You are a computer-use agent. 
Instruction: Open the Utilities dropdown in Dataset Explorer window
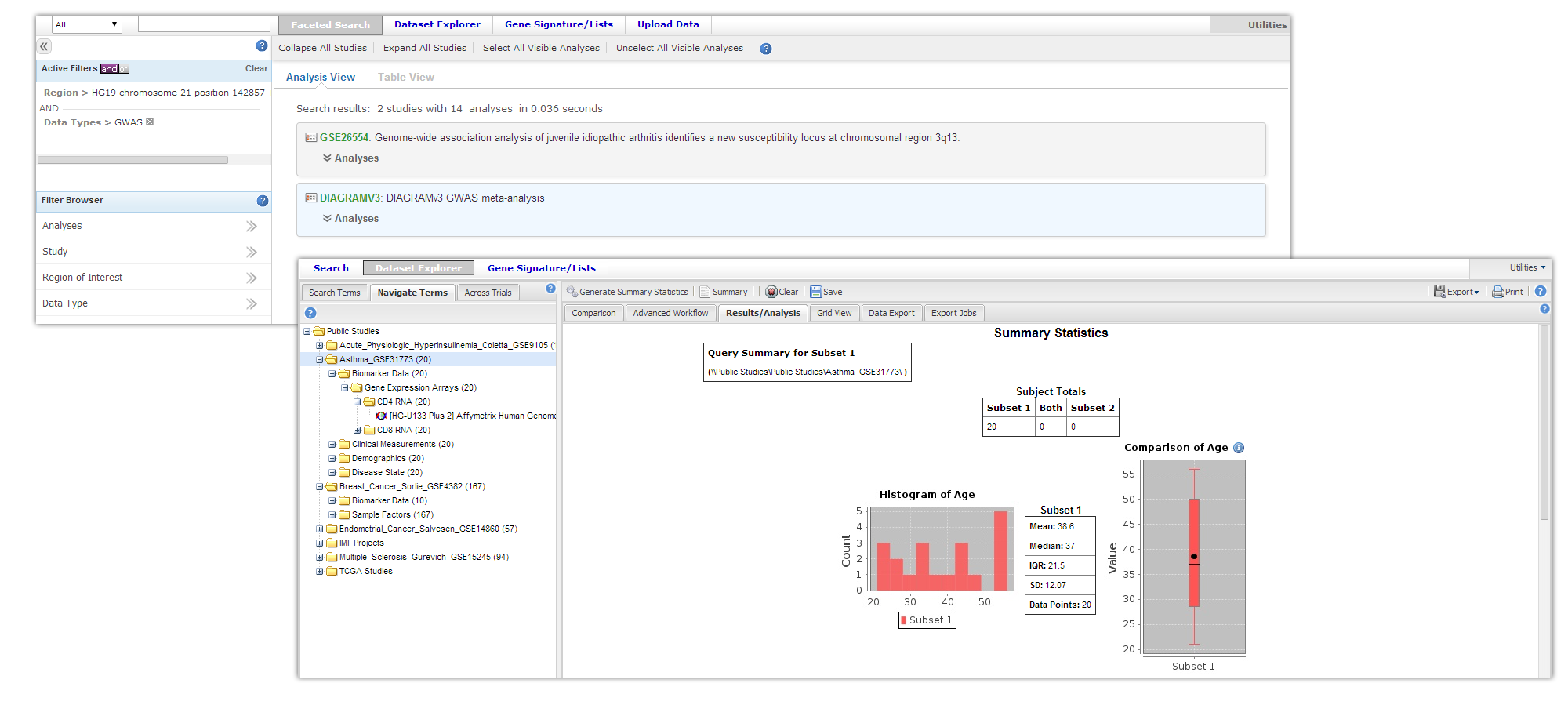point(1527,267)
